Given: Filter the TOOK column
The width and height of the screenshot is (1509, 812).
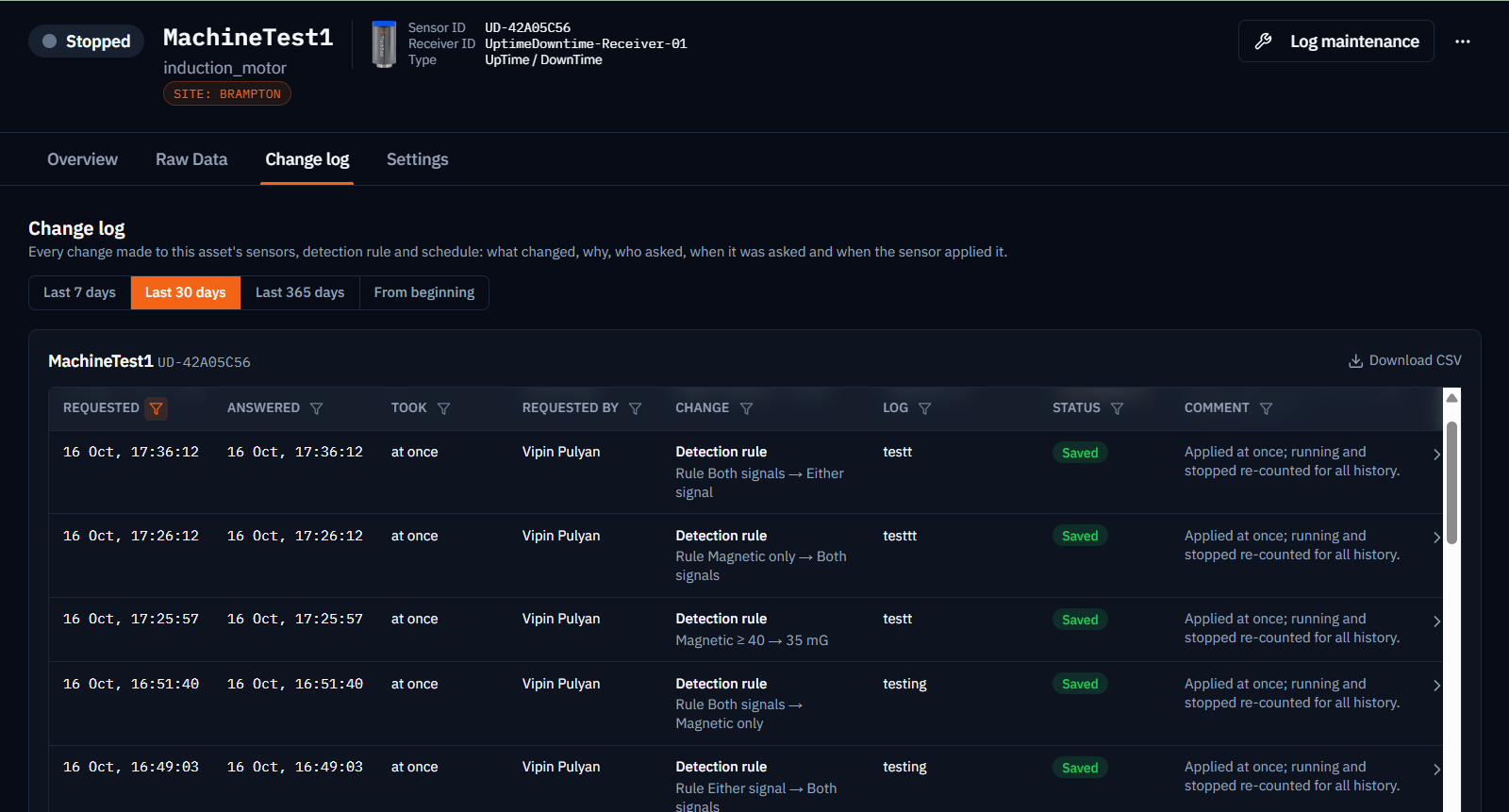Looking at the screenshot, I should tap(444, 408).
